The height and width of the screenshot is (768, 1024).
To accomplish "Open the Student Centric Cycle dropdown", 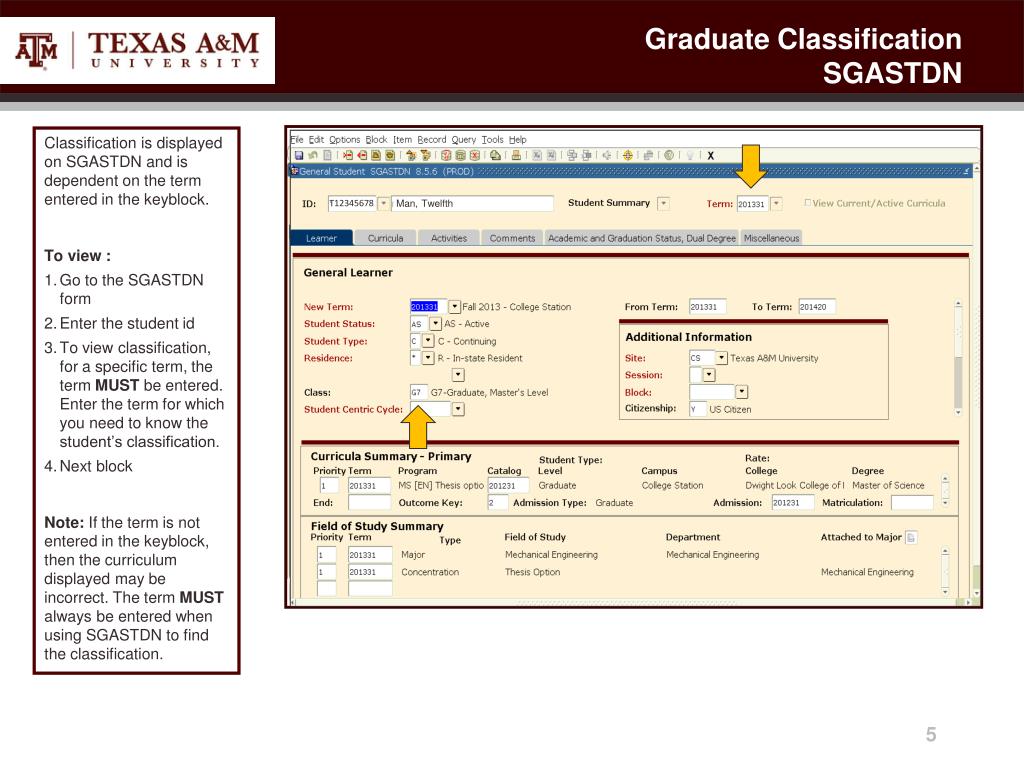I will coord(458,409).
